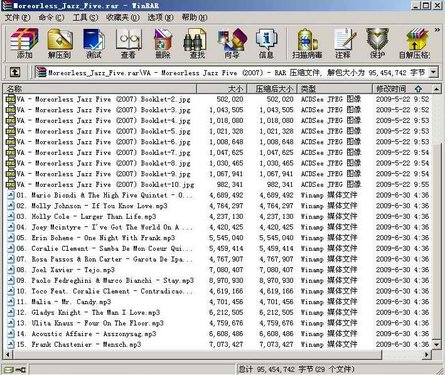
Task: Select the Booklet-5.jpg row
Action: click(x=218, y=131)
